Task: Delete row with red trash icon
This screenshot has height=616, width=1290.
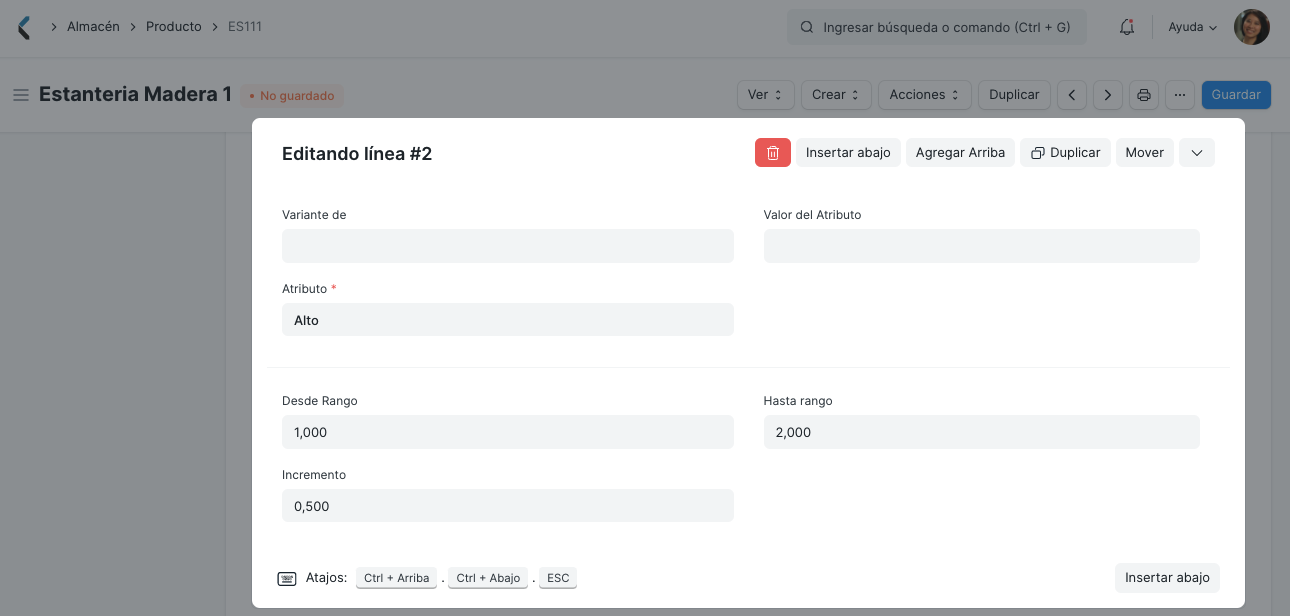Action: point(773,152)
